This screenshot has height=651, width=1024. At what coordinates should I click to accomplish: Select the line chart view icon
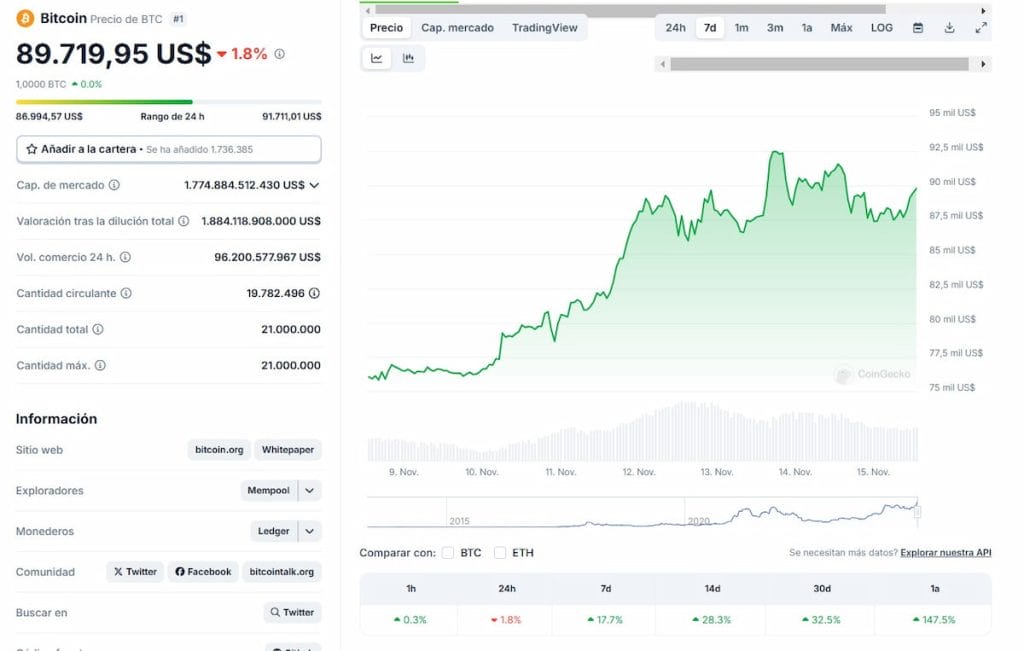tap(377, 58)
